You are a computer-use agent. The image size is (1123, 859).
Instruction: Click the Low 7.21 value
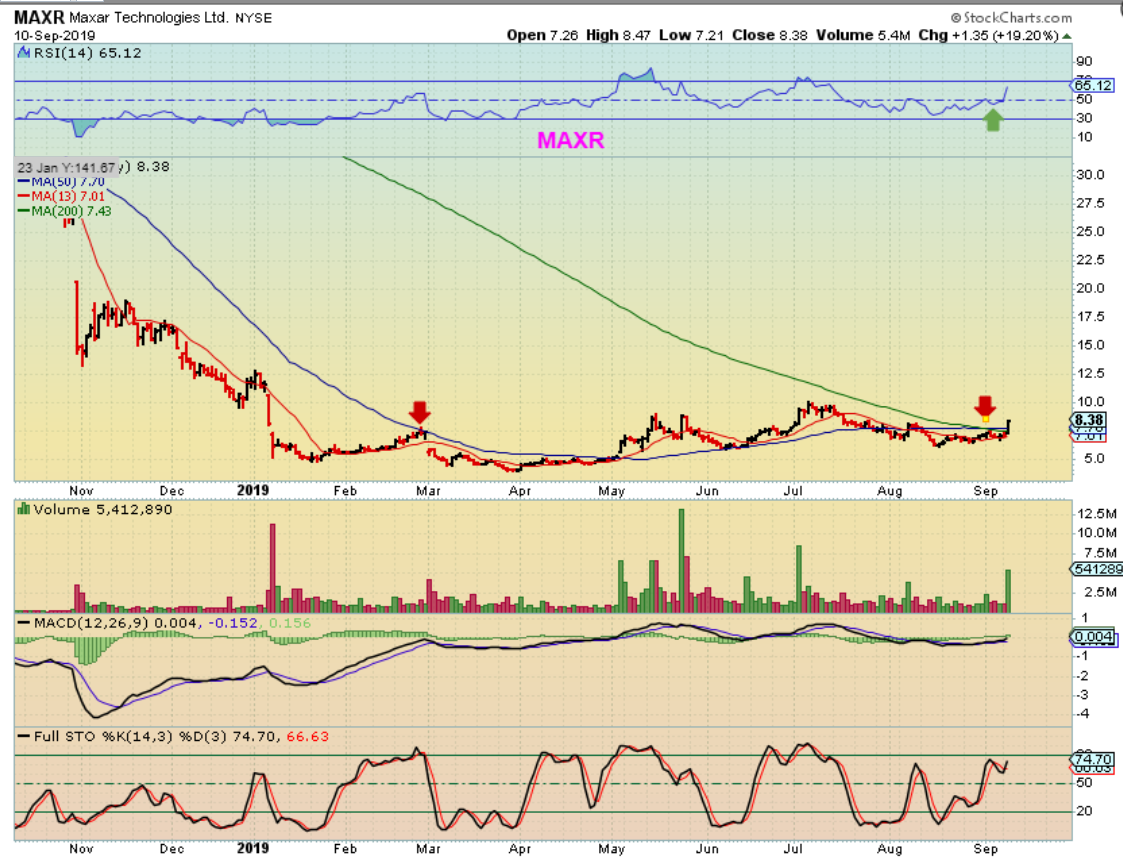point(691,35)
